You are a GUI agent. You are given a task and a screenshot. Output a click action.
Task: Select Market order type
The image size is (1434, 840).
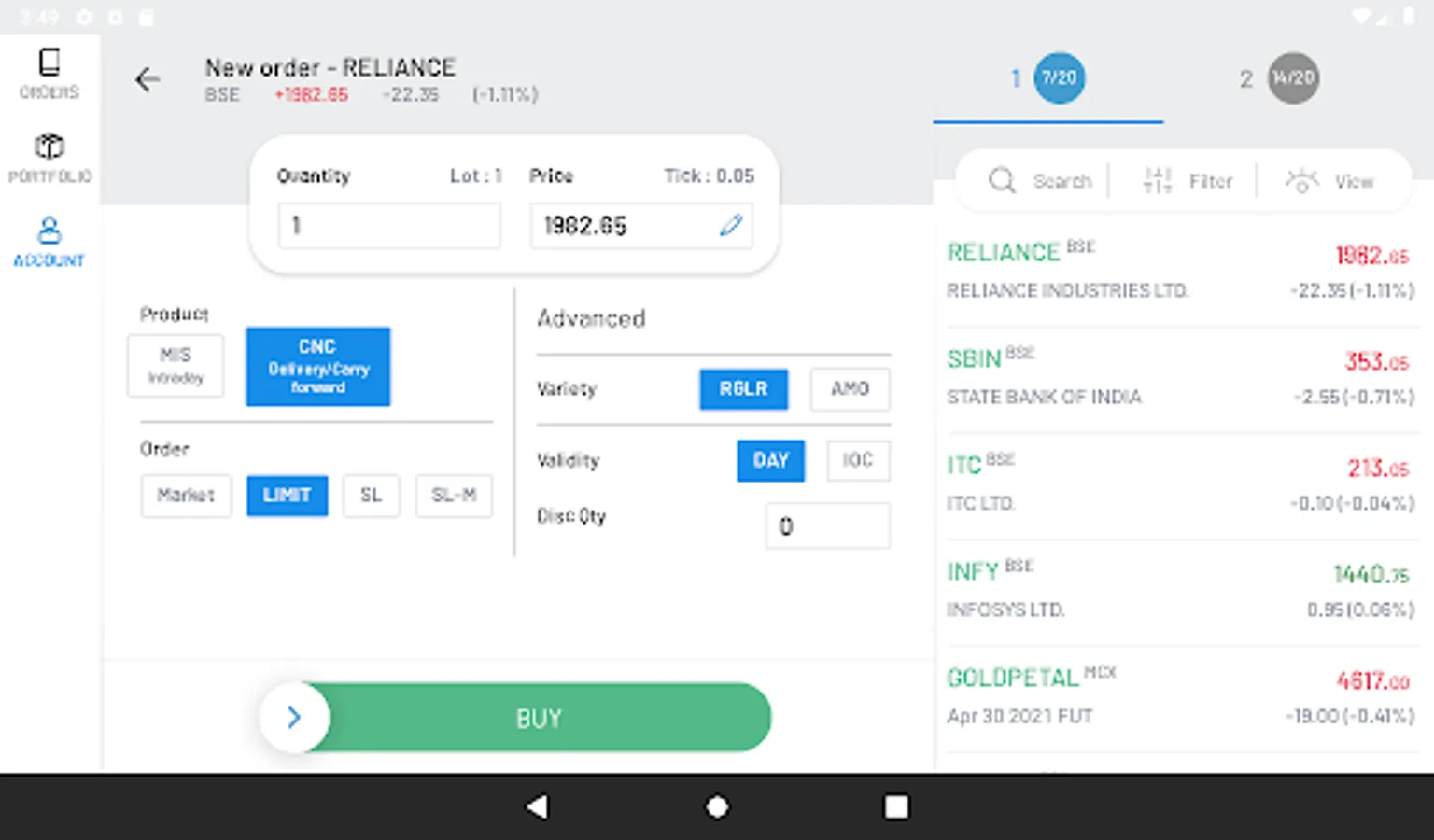[x=186, y=495]
